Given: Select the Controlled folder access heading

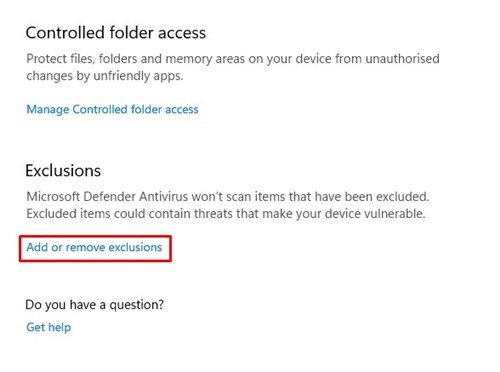Looking at the screenshot, I should [116, 33].
